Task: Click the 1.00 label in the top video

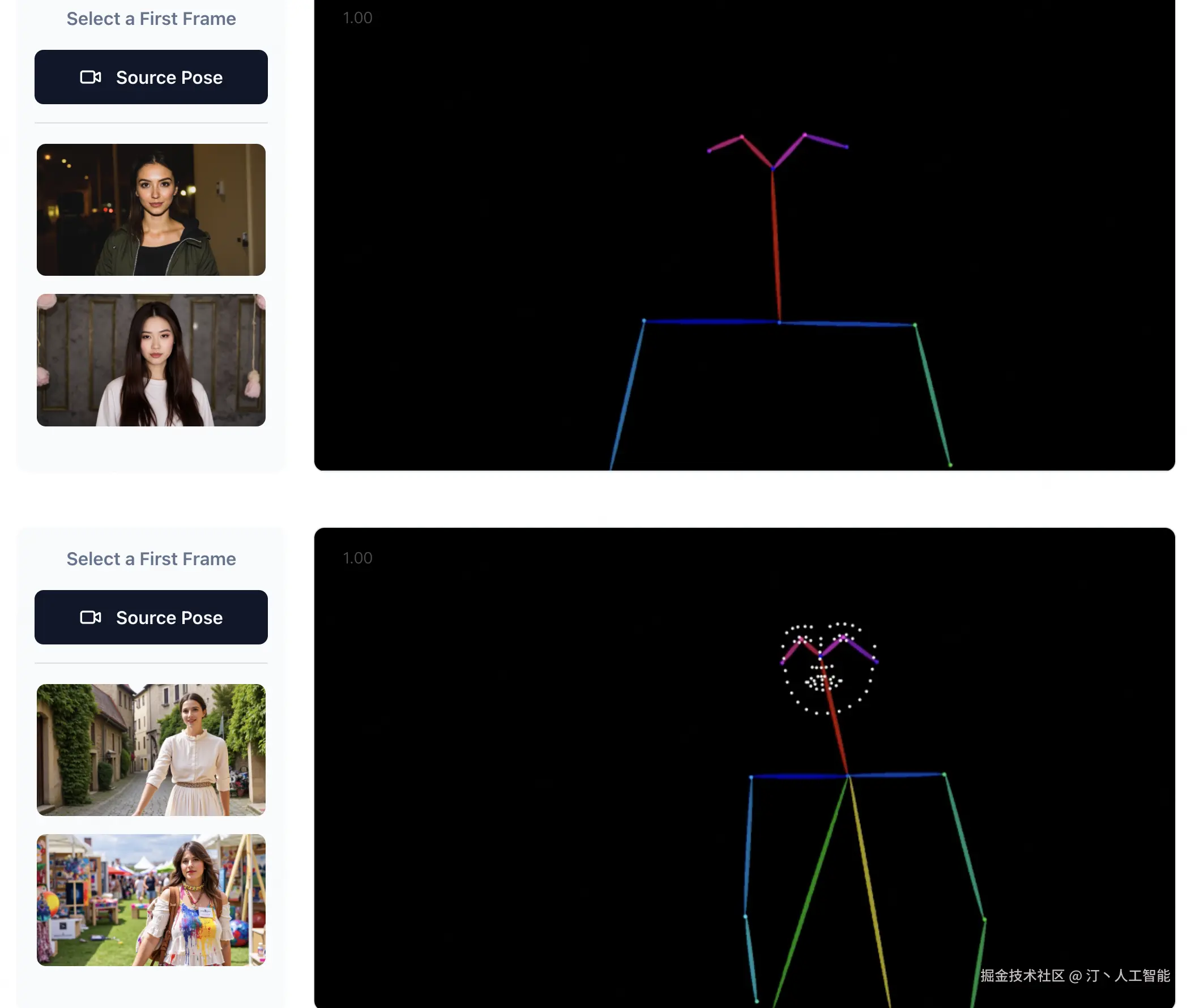Action: (357, 18)
